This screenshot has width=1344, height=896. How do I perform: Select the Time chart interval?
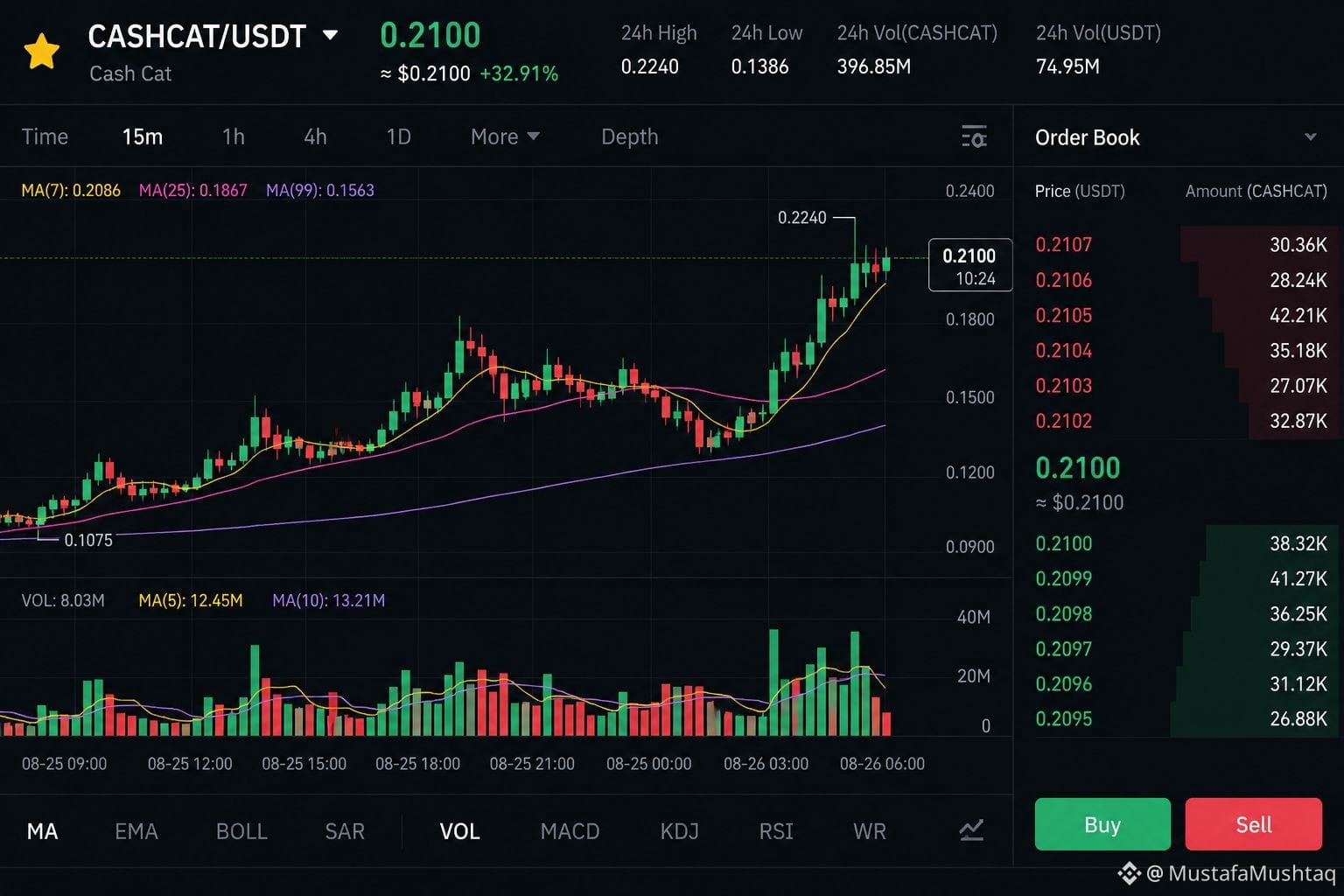(x=45, y=136)
